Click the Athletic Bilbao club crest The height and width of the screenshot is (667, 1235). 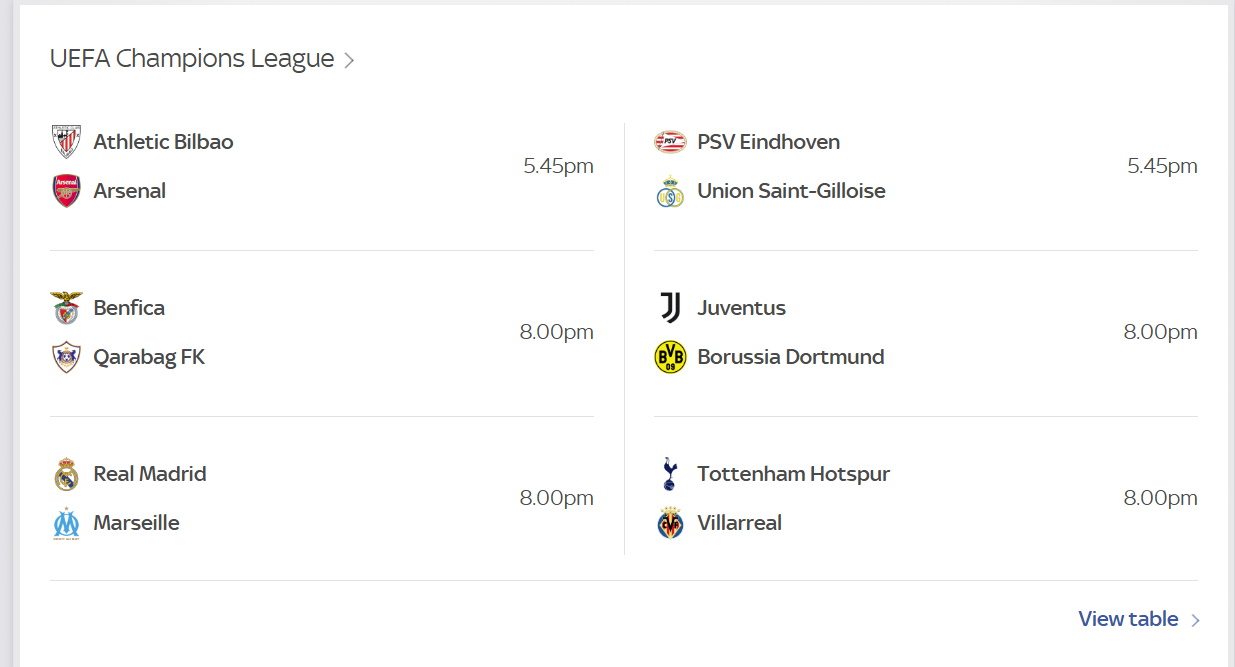point(66,142)
